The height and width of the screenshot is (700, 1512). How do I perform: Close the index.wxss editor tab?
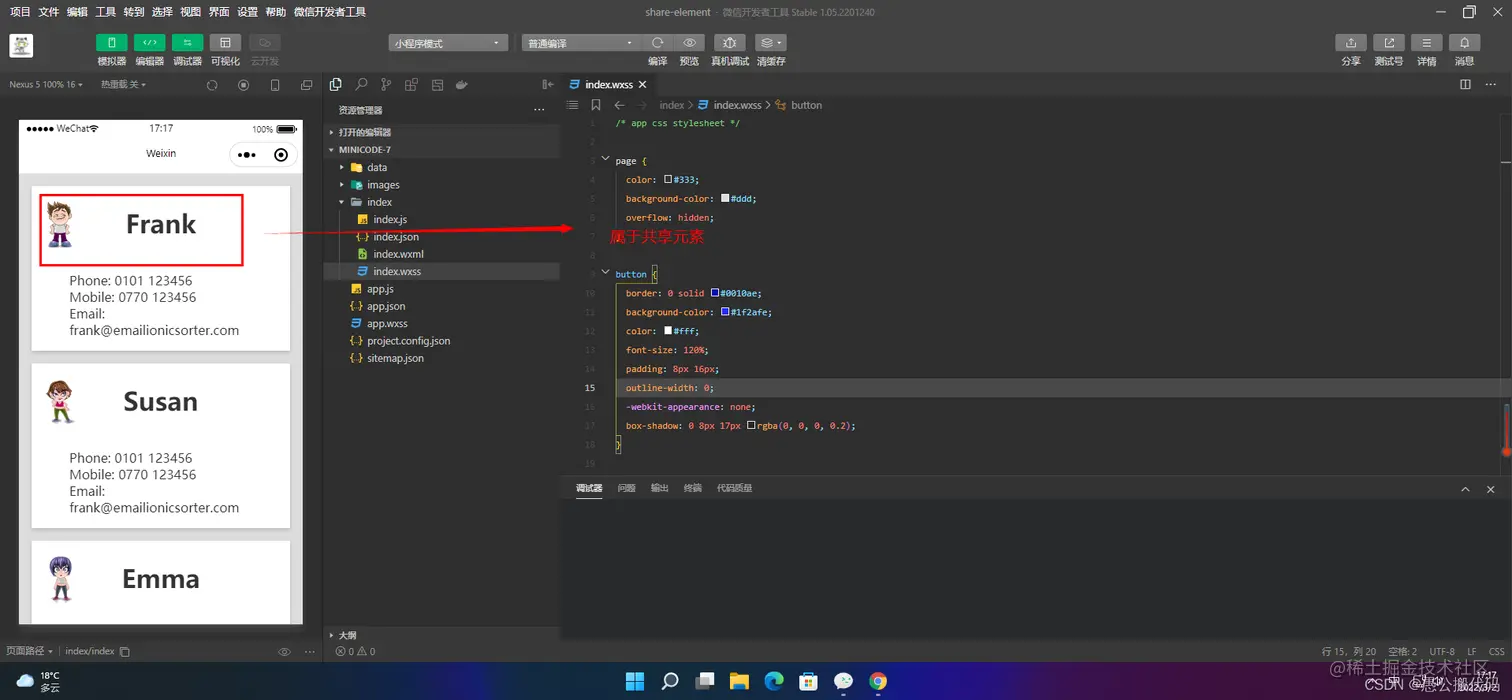pyautogui.click(x=643, y=85)
